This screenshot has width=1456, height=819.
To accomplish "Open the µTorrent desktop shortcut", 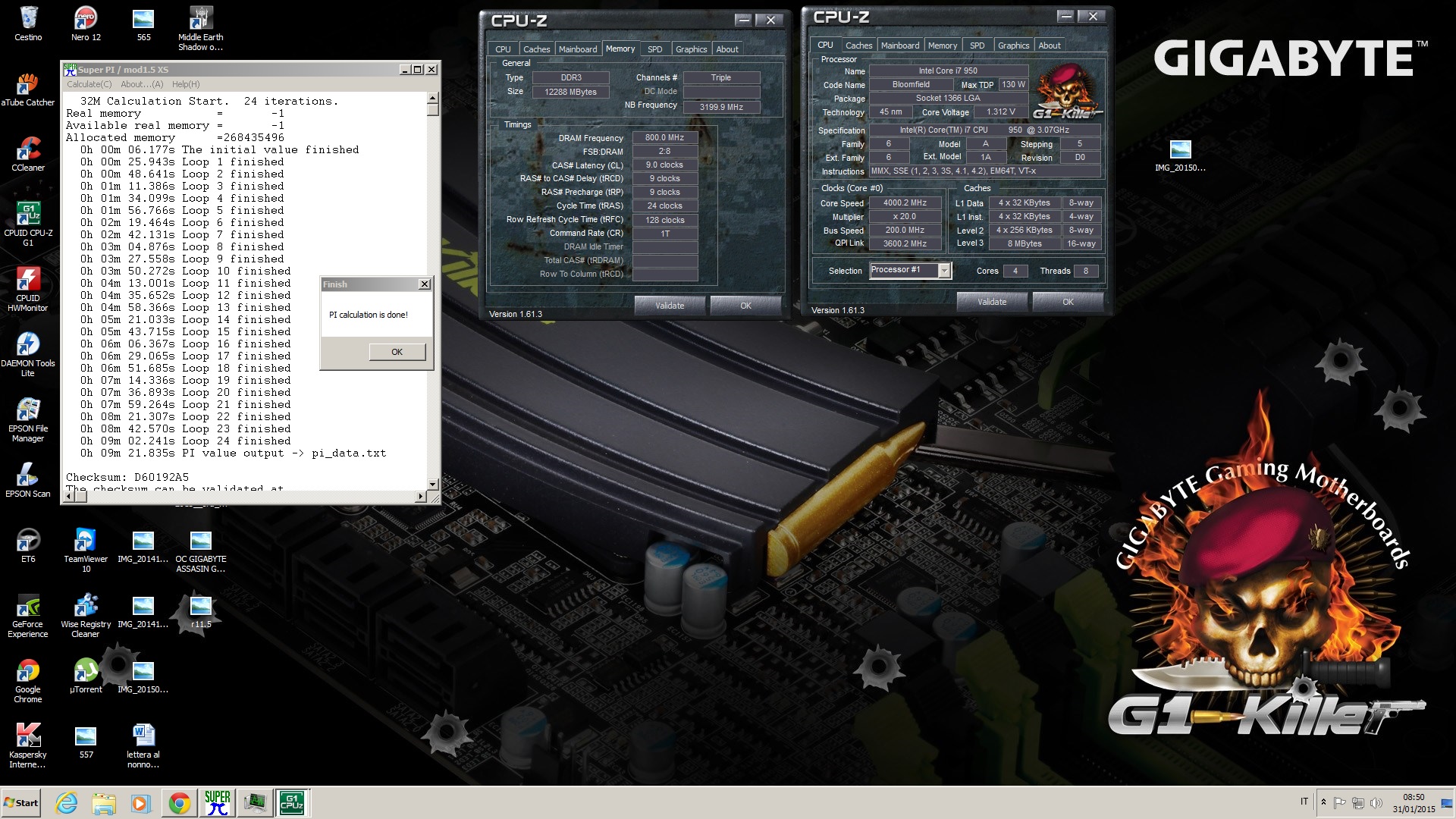I will tap(86, 676).
